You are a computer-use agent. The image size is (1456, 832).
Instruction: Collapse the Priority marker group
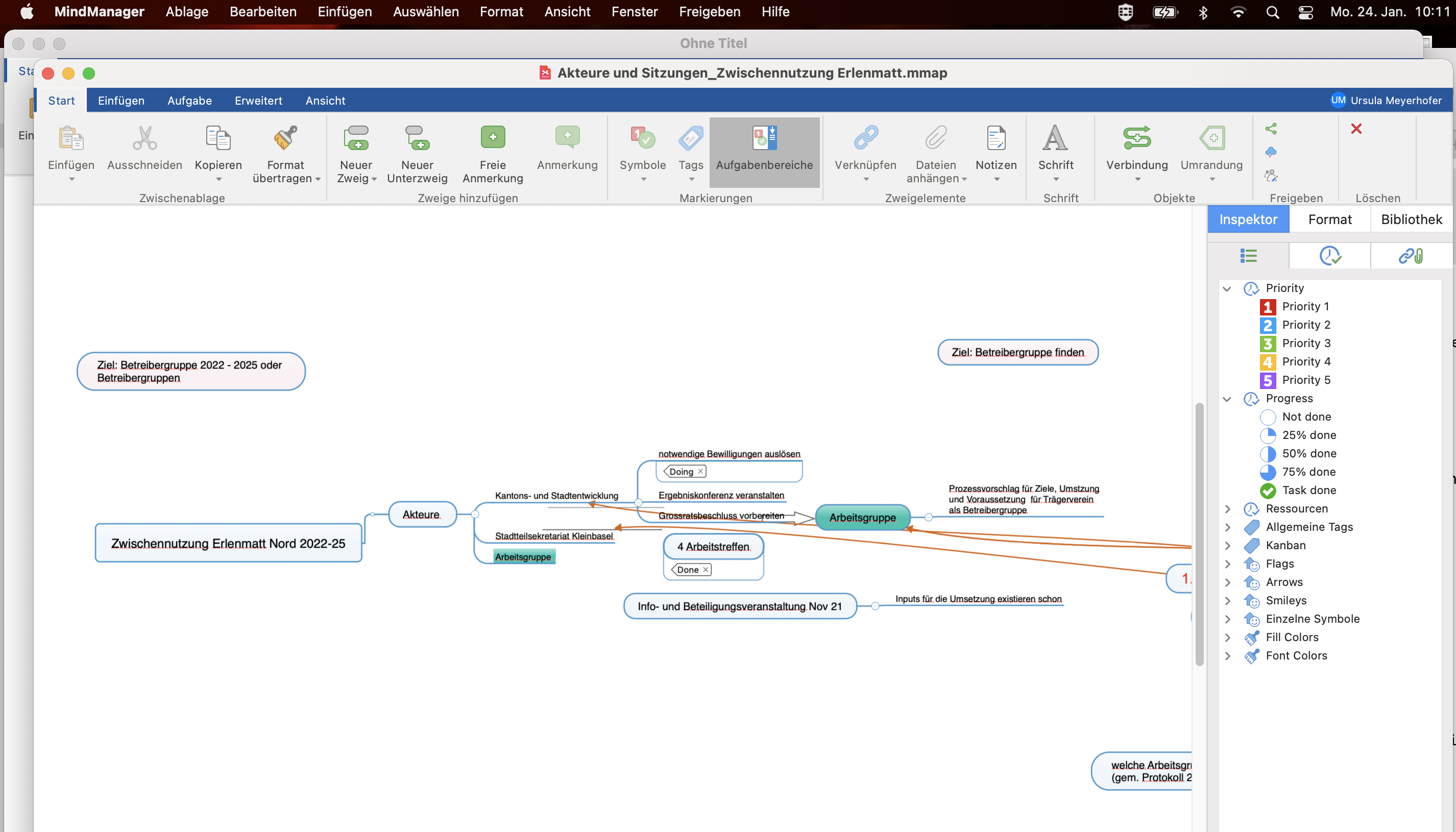(x=1226, y=288)
